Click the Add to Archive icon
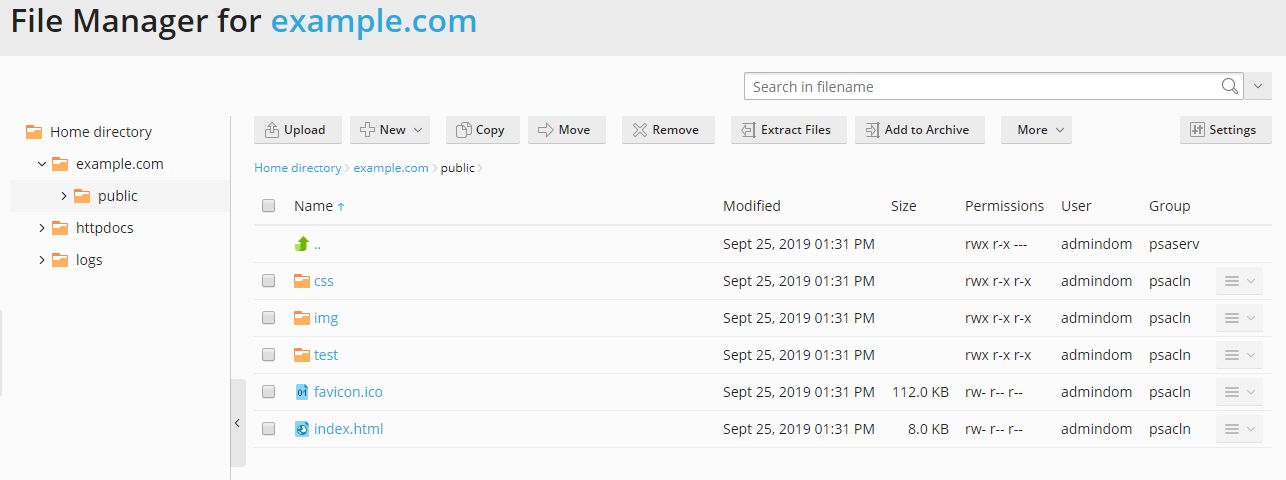1286x480 pixels. click(x=872, y=130)
